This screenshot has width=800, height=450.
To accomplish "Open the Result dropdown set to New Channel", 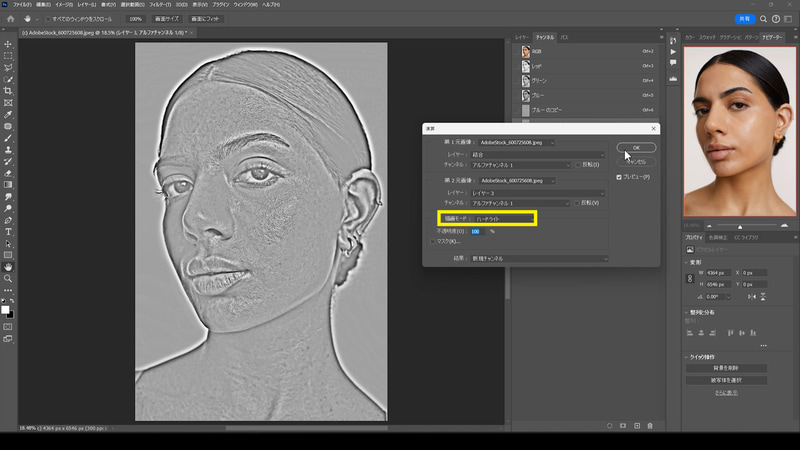I will tap(542, 259).
